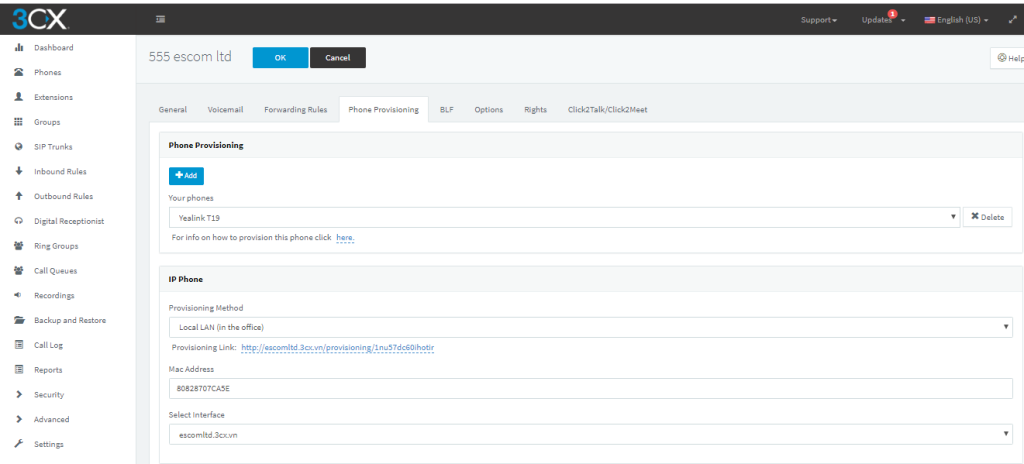Image resolution: width=1024 pixels, height=464 pixels.
Task: Click the Extensions person icon
Action: pos(19,97)
